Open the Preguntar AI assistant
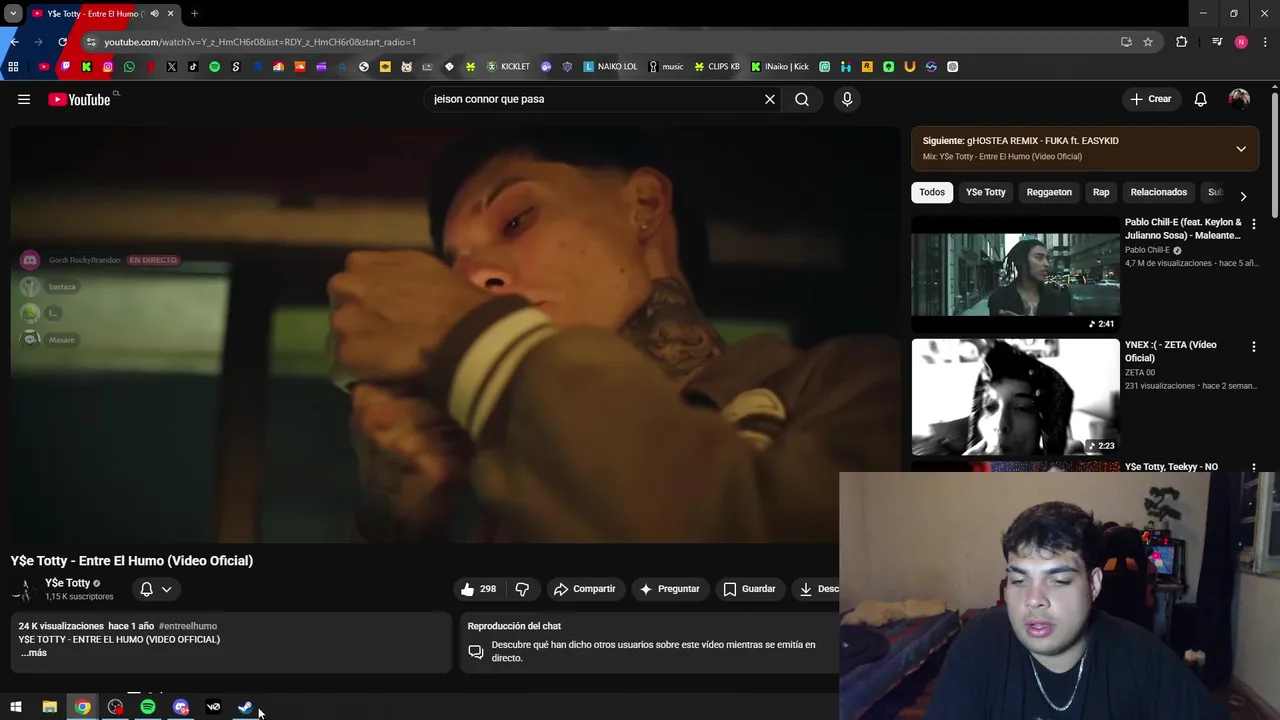The width and height of the screenshot is (1280, 720). point(669,589)
